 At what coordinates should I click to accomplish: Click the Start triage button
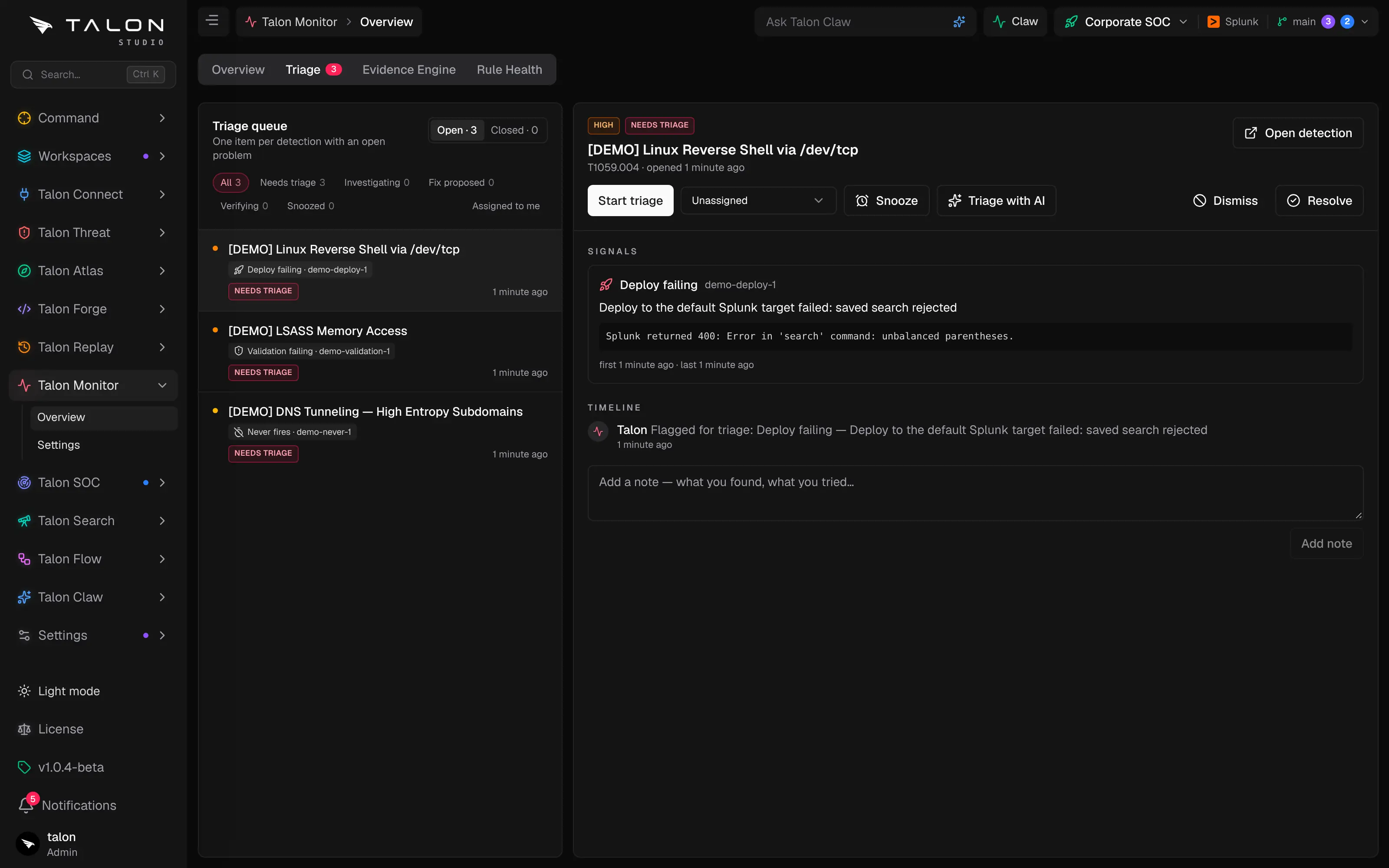(x=630, y=201)
